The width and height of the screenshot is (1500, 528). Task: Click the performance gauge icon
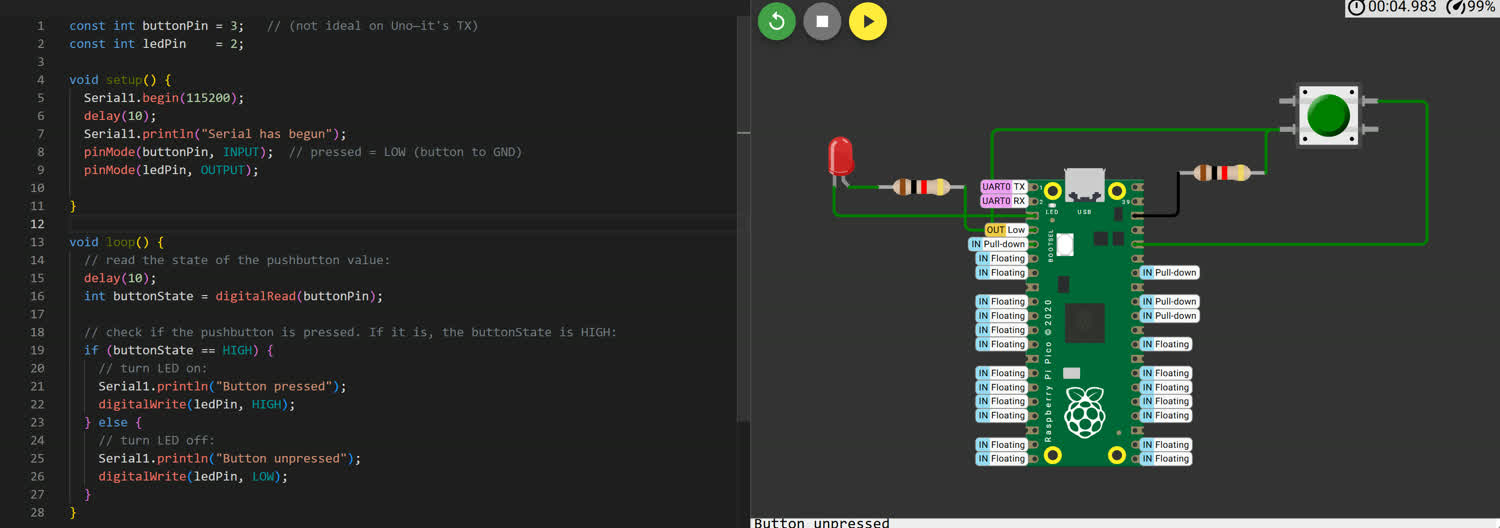click(x=1457, y=7)
